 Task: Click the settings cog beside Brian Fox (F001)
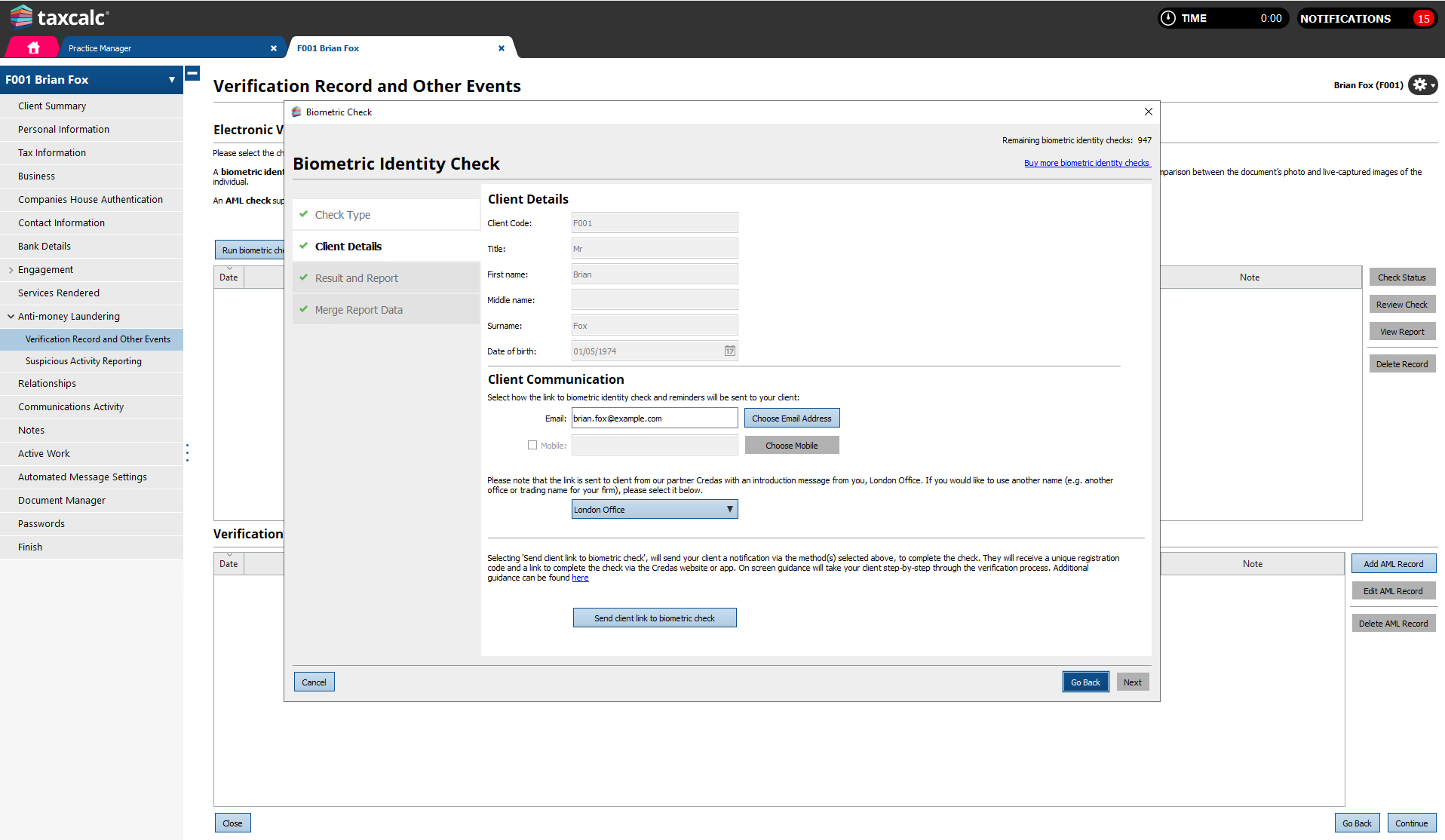click(x=1421, y=84)
